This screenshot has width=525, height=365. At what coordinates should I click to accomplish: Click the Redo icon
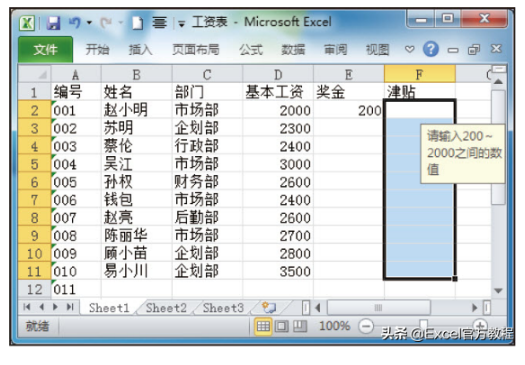106,23
